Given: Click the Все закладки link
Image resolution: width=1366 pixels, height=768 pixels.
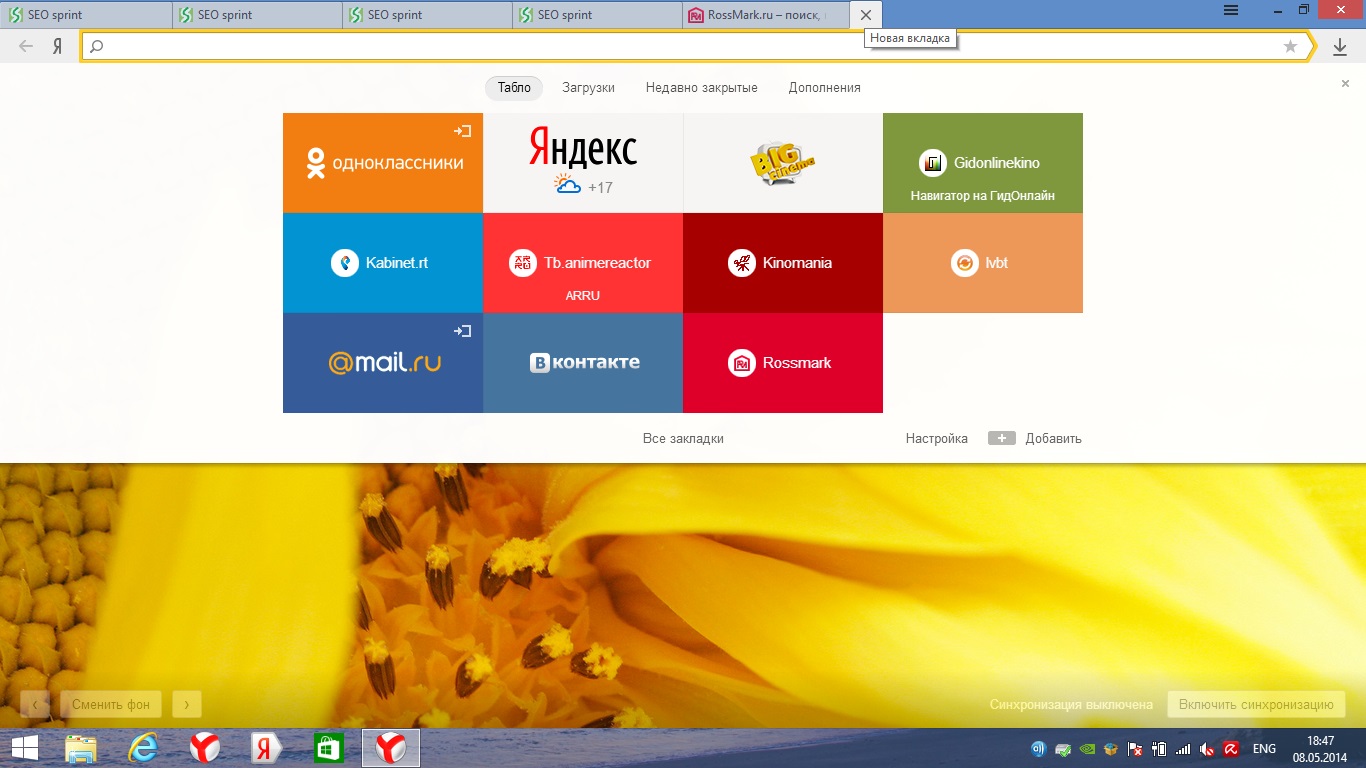Looking at the screenshot, I should [x=683, y=439].
